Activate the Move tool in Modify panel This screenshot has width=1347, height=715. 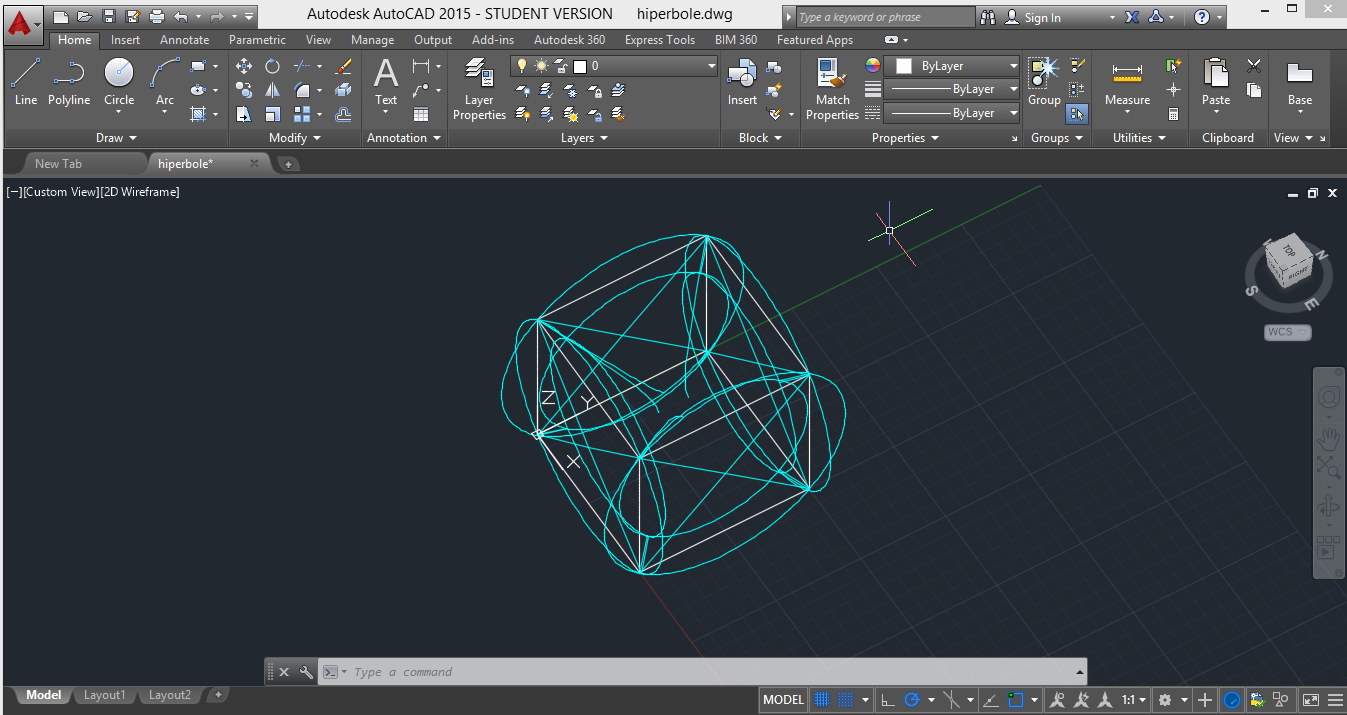click(244, 66)
